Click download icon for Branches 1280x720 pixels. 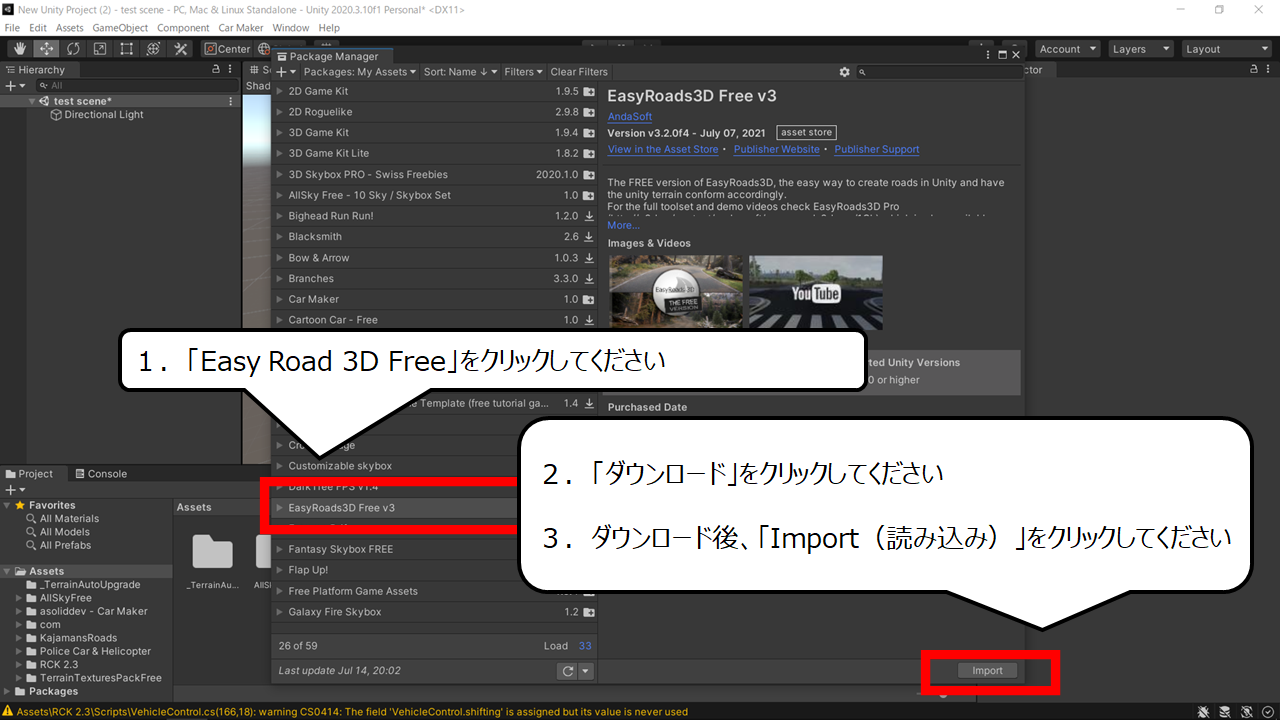click(x=589, y=279)
